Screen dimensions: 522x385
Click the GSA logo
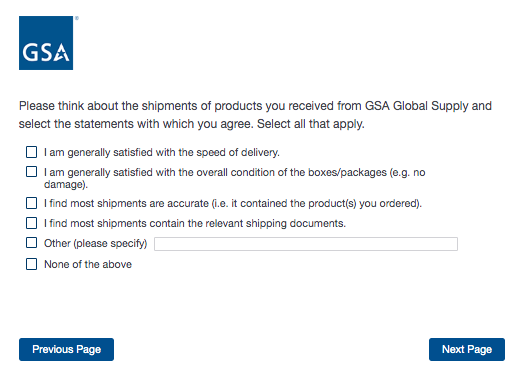coord(46,43)
